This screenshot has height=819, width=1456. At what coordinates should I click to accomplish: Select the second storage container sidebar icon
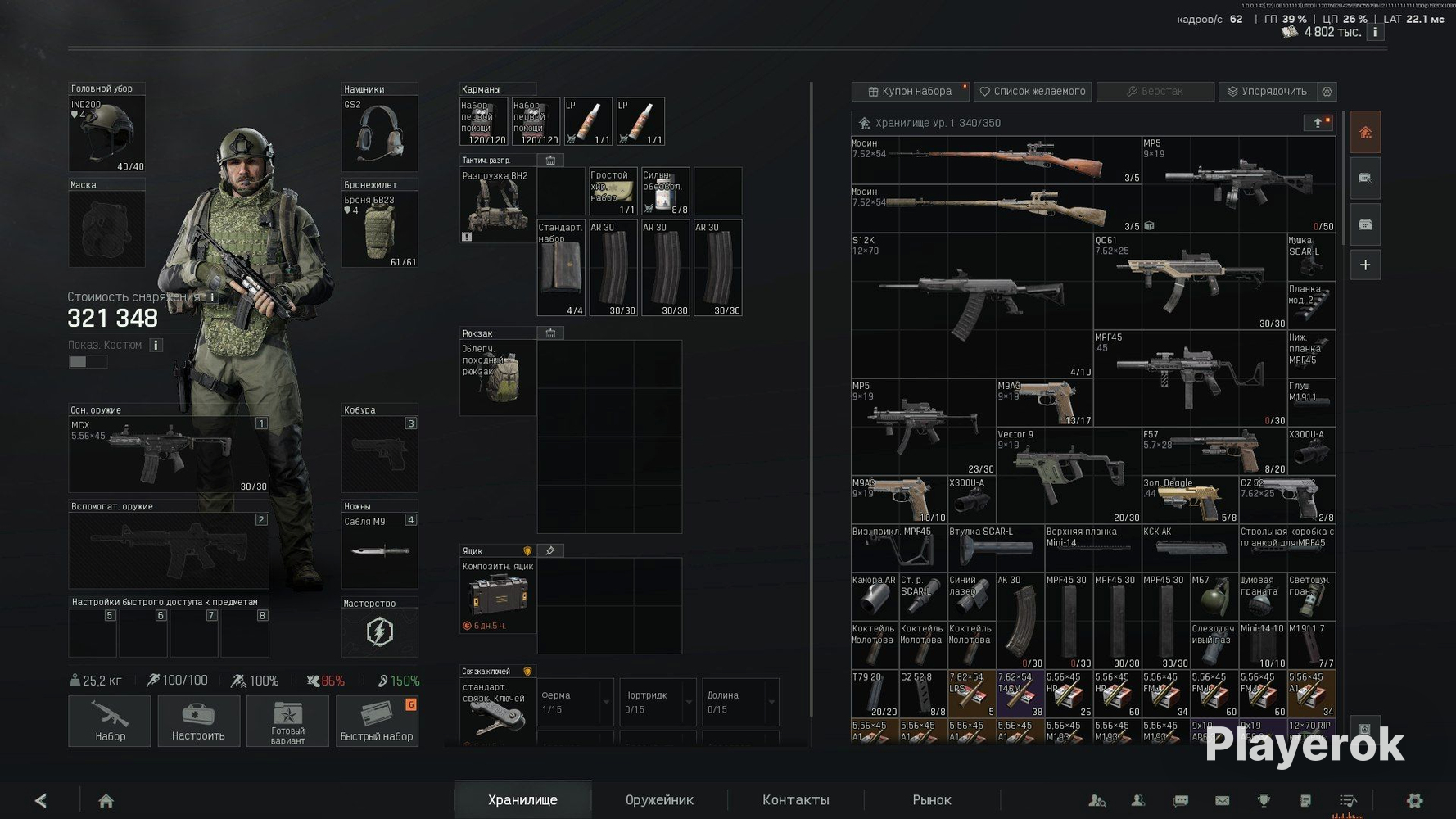point(1365,179)
